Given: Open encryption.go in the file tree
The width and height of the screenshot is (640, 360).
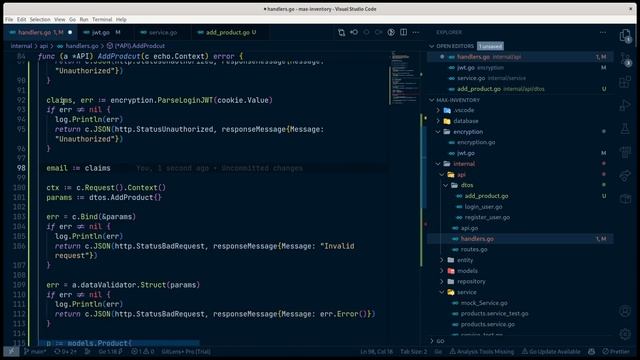Looking at the screenshot, I should pos(476,142).
